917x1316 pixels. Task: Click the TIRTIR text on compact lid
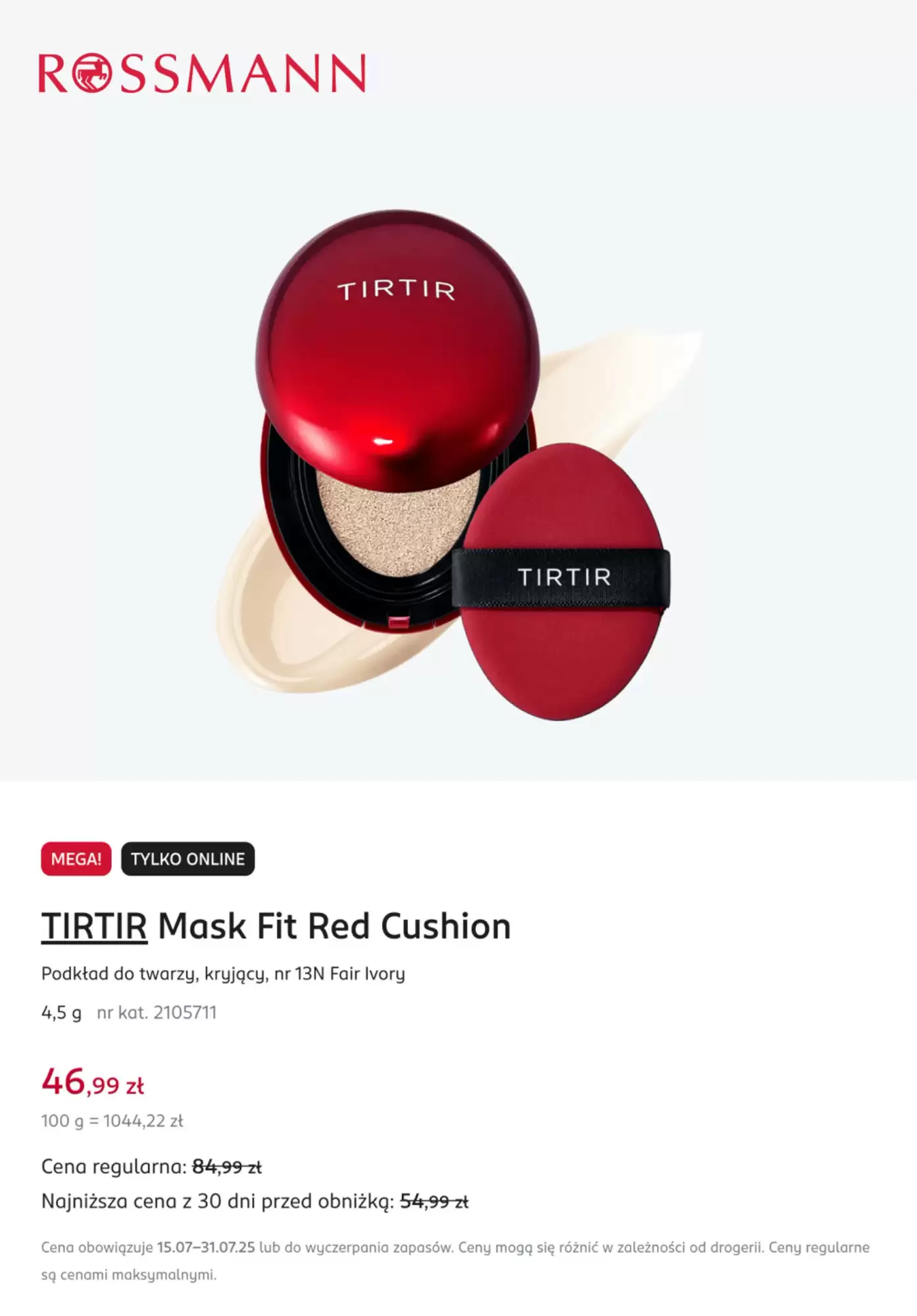click(x=397, y=291)
